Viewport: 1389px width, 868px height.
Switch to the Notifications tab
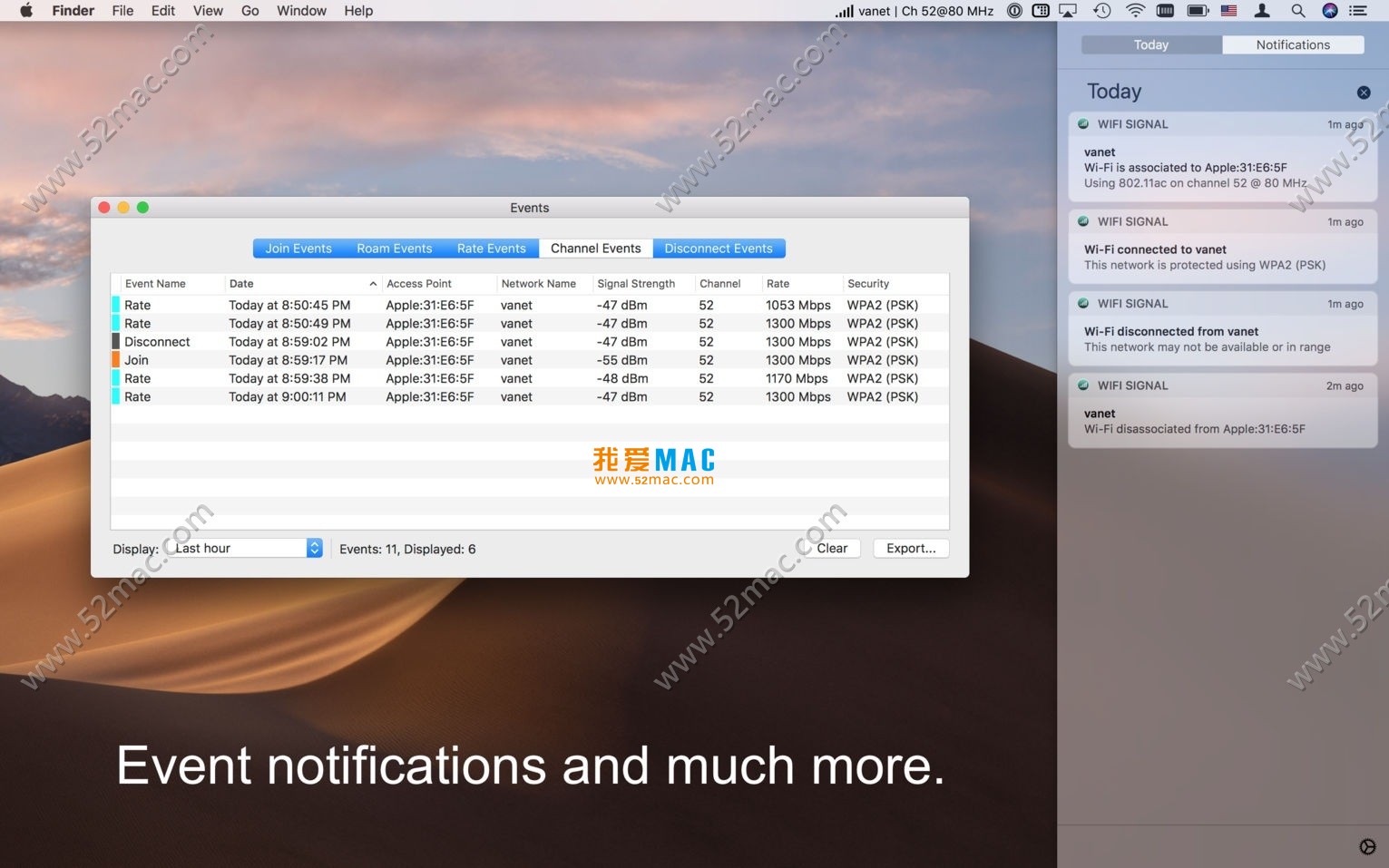click(x=1292, y=44)
